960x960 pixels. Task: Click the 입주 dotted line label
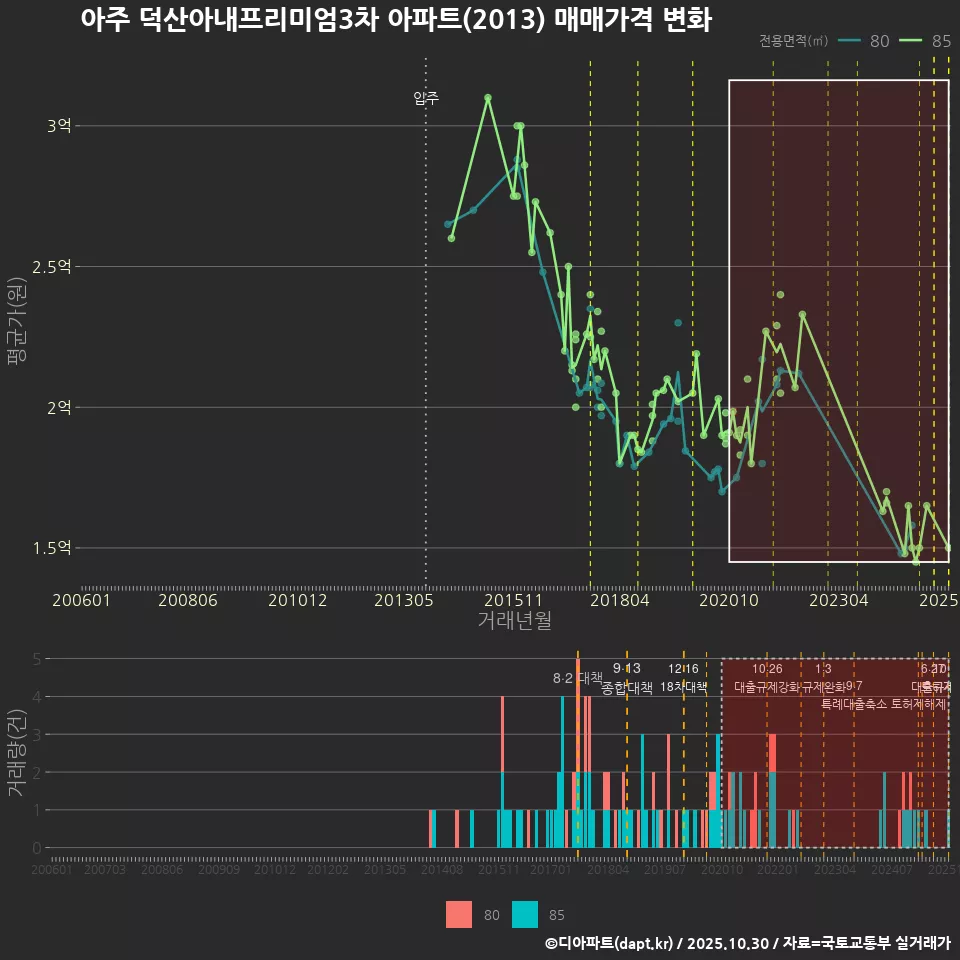point(426,98)
